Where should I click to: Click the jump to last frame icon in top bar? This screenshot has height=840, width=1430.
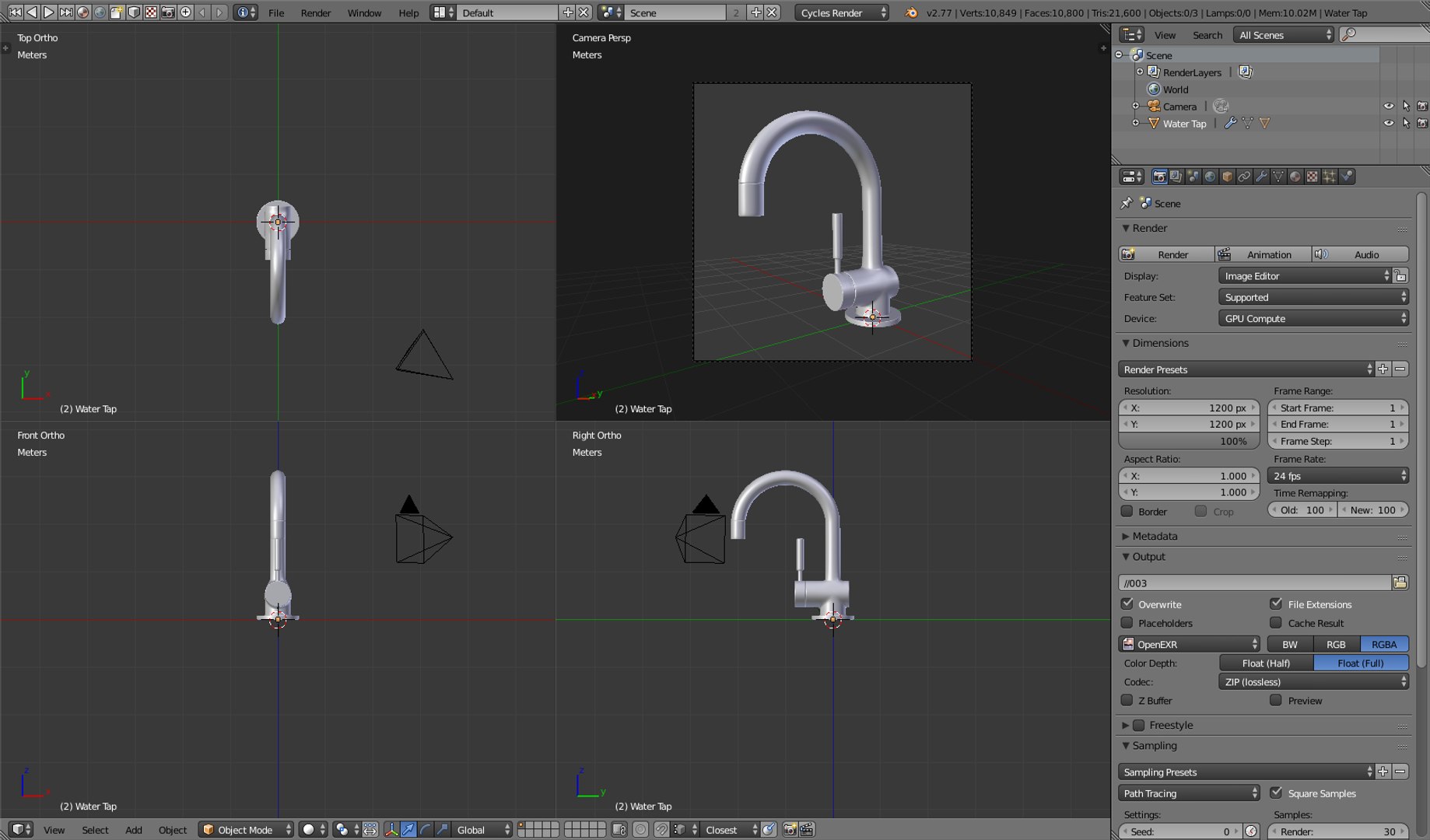pos(66,12)
